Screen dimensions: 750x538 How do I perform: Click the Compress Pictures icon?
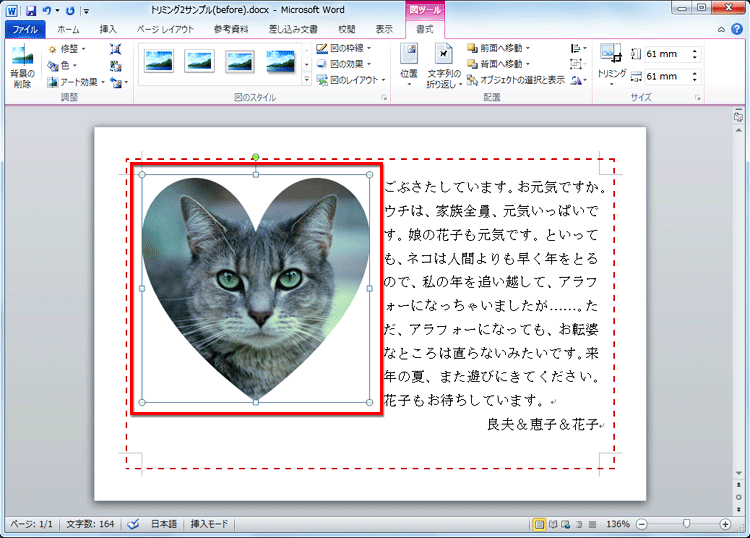pos(115,49)
